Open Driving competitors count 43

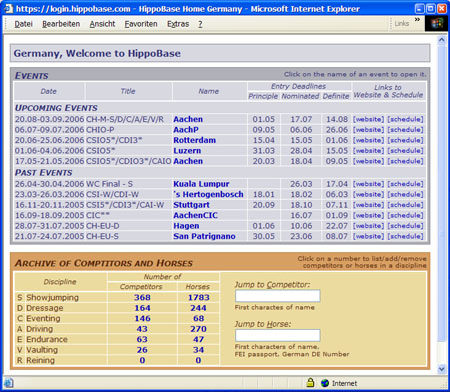(x=142, y=329)
